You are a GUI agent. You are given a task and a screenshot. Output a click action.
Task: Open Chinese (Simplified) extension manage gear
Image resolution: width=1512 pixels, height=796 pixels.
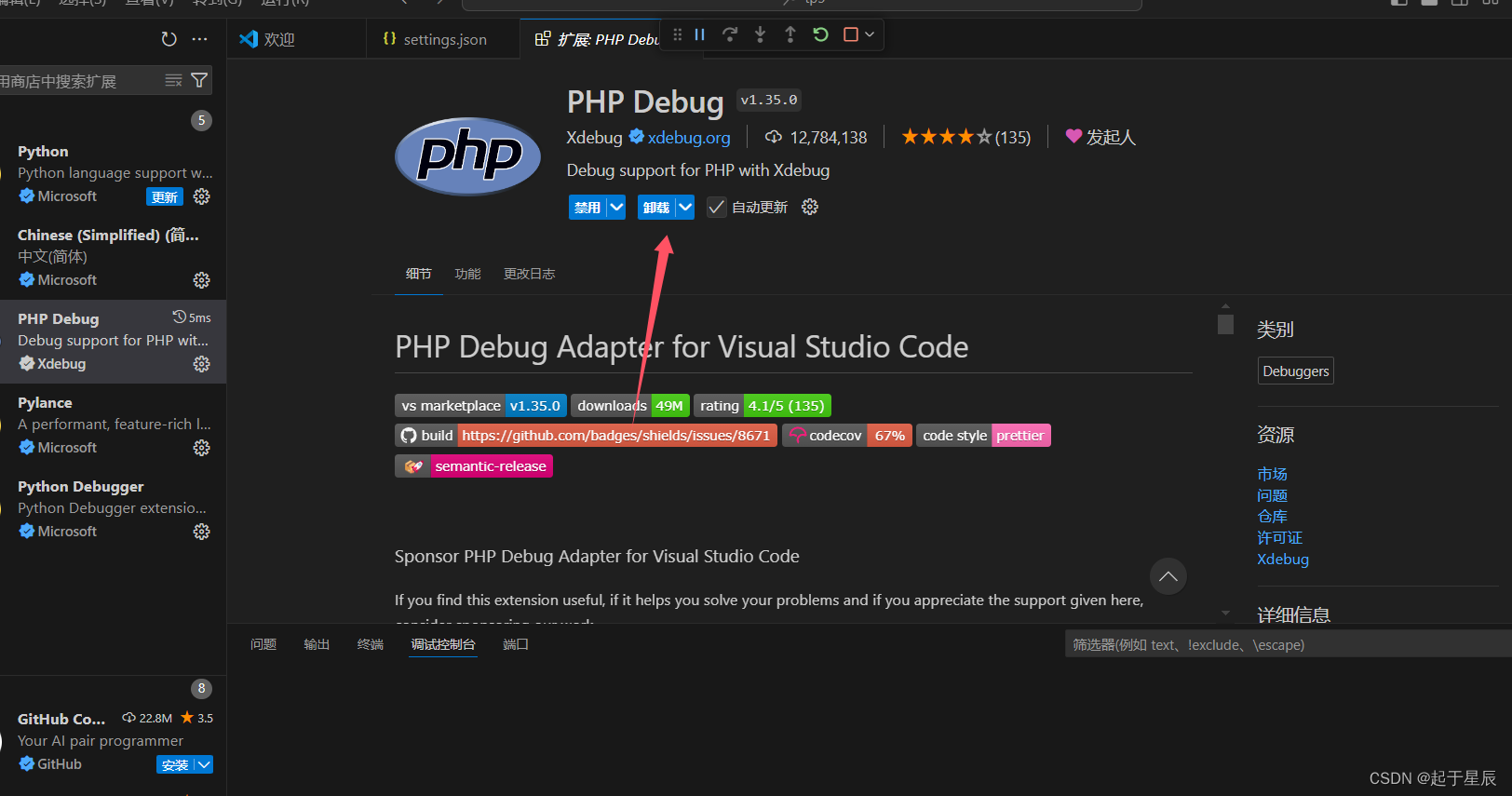pyautogui.click(x=201, y=280)
